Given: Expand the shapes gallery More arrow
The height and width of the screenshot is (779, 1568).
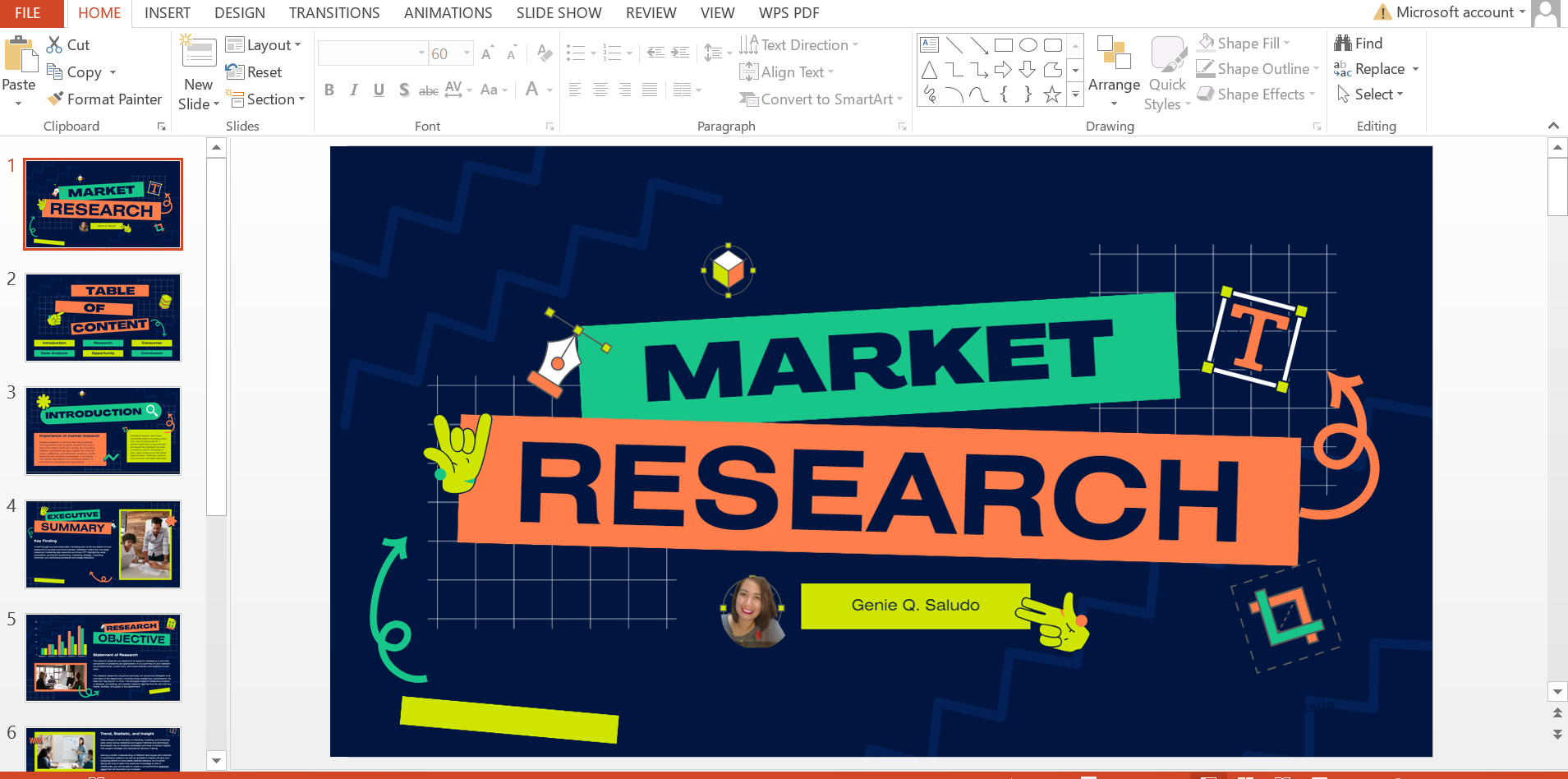Looking at the screenshot, I should [1075, 95].
